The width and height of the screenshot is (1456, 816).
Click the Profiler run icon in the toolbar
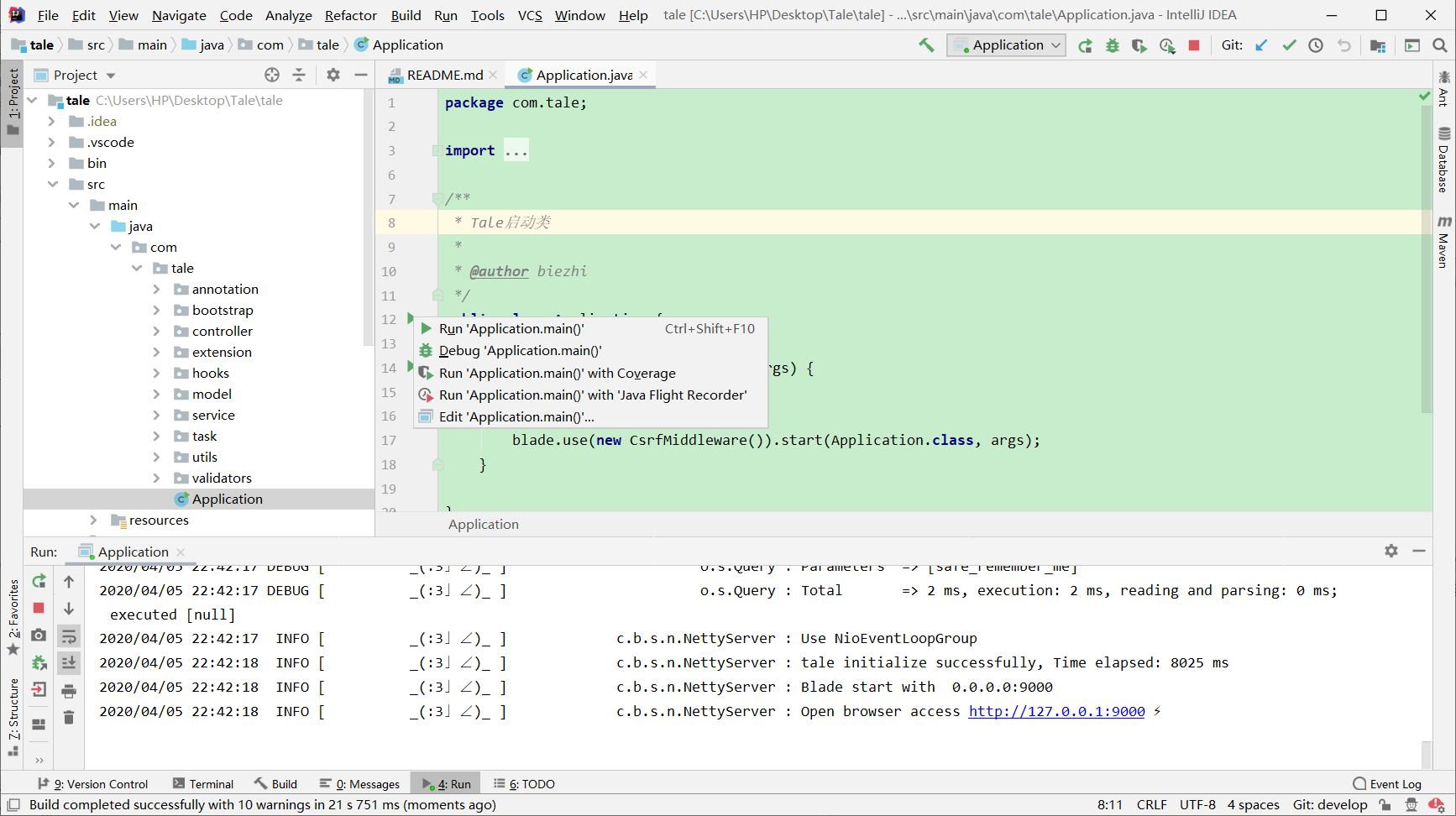(x=1167, y=45)
